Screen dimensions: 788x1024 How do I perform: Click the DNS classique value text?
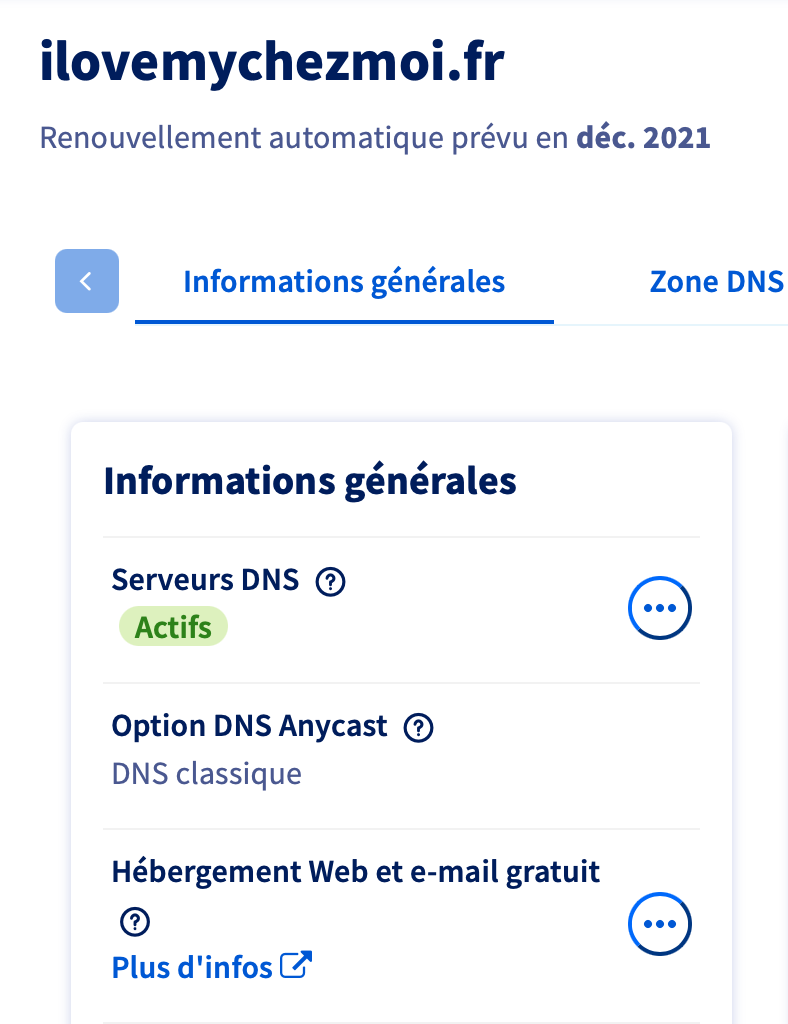pyautogui.click(x=206, y=774)
